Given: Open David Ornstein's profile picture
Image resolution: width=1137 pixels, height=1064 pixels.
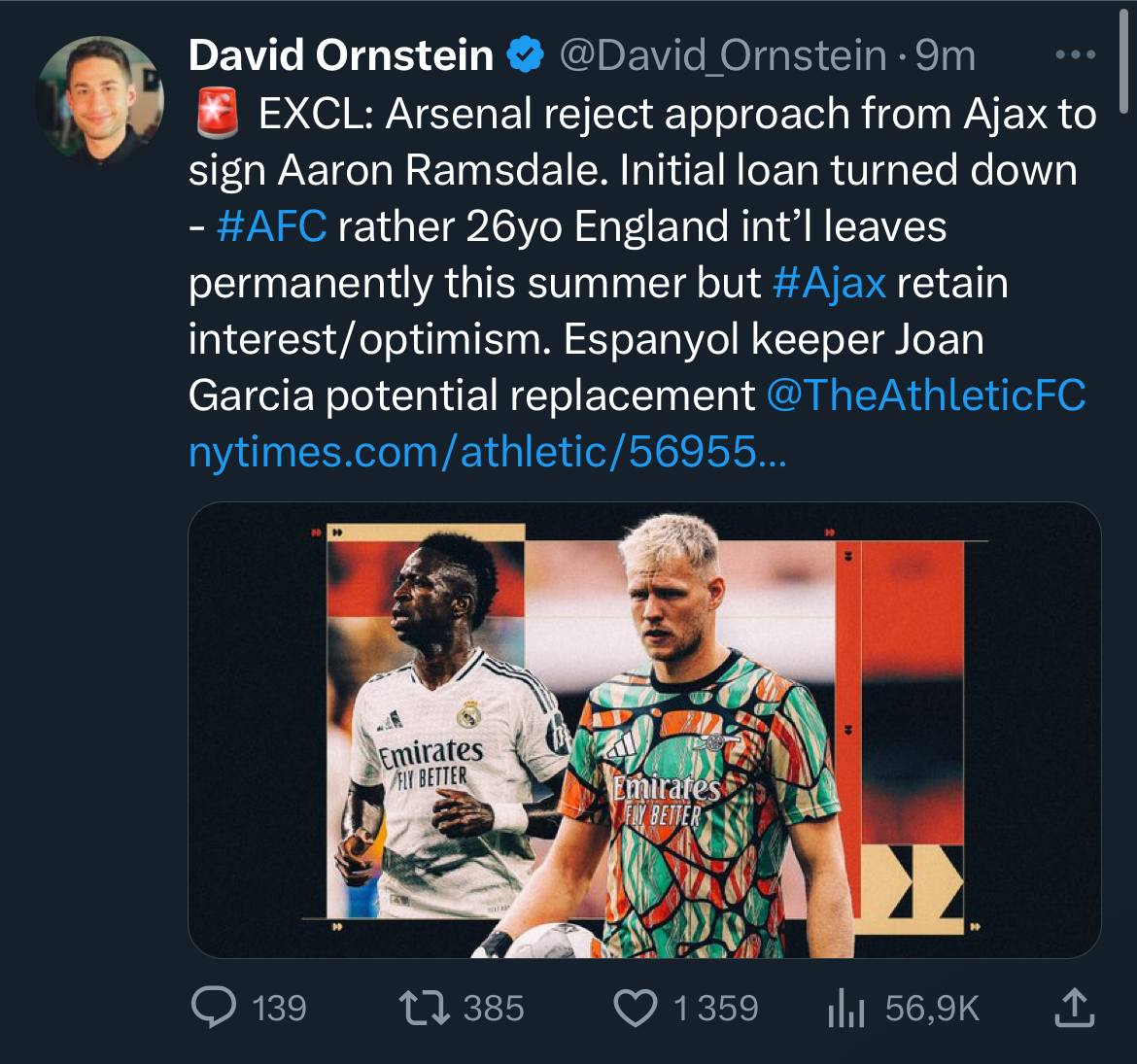Looking at the screenshot, I should point(99,99).
